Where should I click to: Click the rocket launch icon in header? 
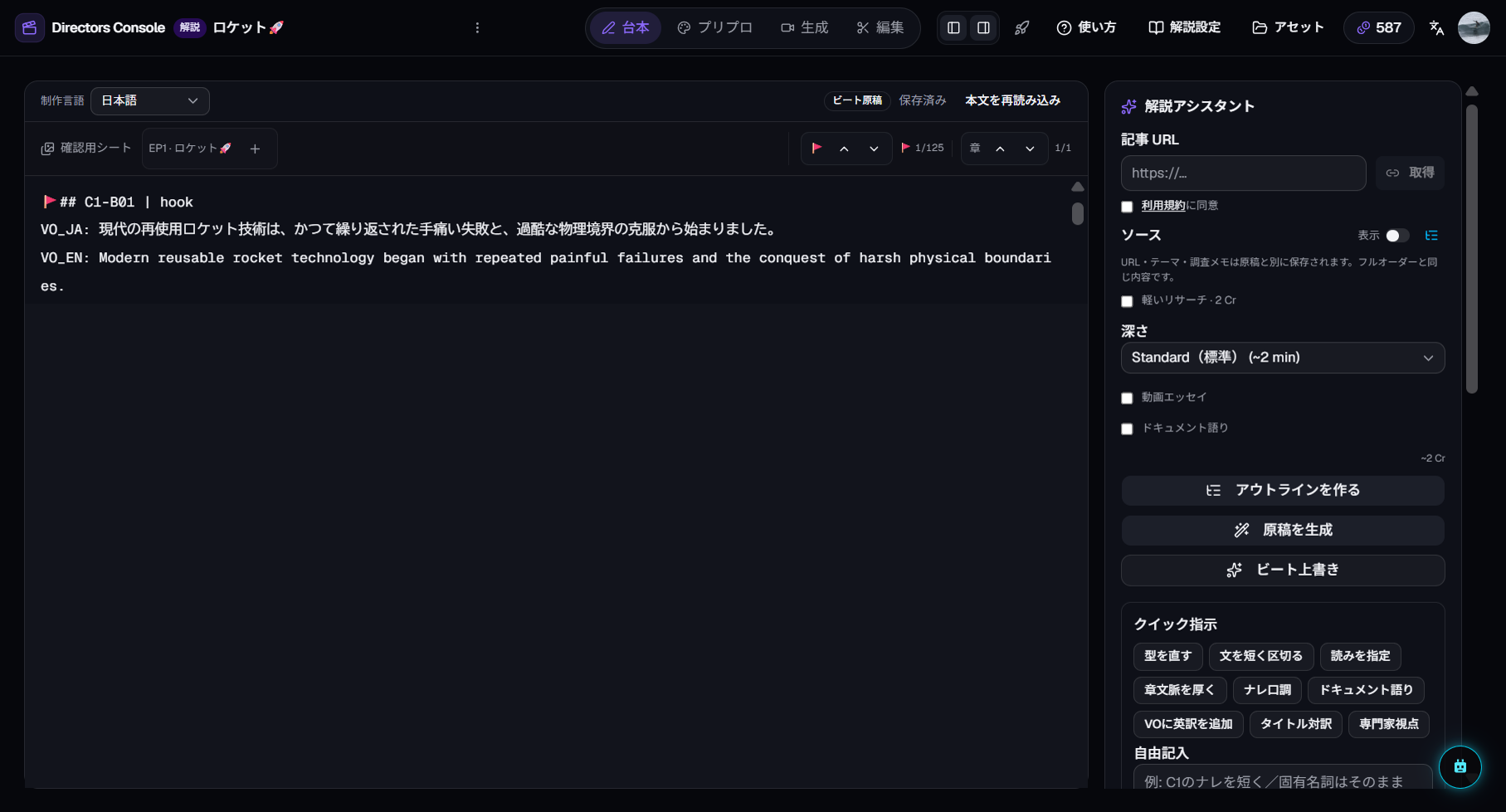[x=1022, y=27]
